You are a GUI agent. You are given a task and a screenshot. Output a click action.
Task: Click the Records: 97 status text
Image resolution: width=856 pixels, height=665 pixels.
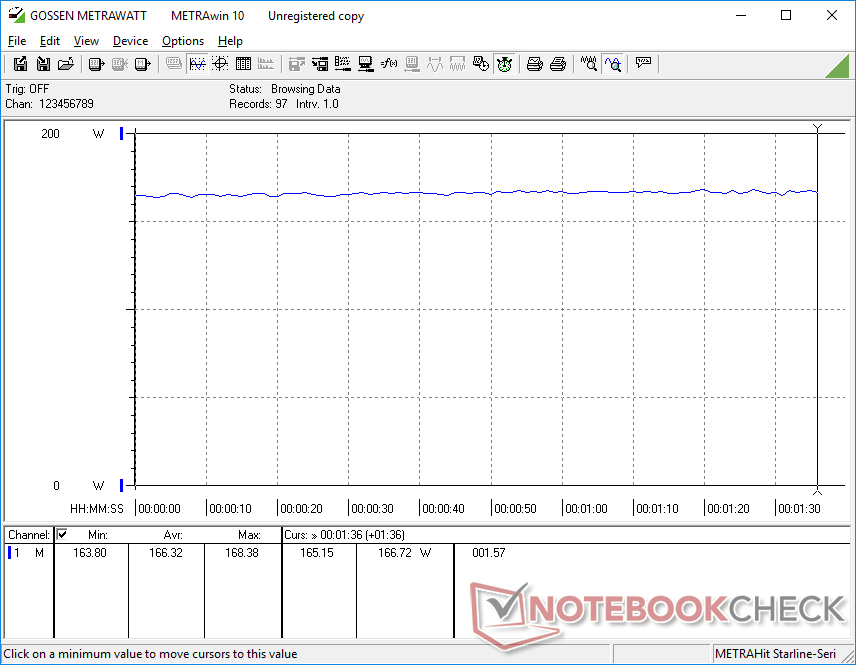coord(258,104)
